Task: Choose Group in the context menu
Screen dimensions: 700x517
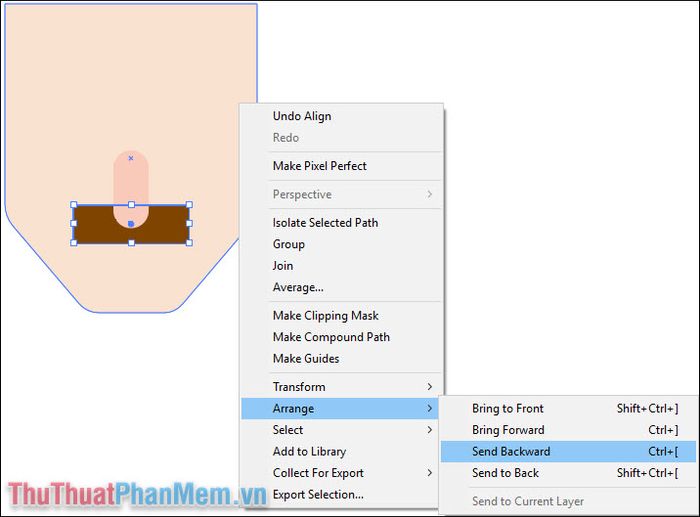Action: click(342, 244)
